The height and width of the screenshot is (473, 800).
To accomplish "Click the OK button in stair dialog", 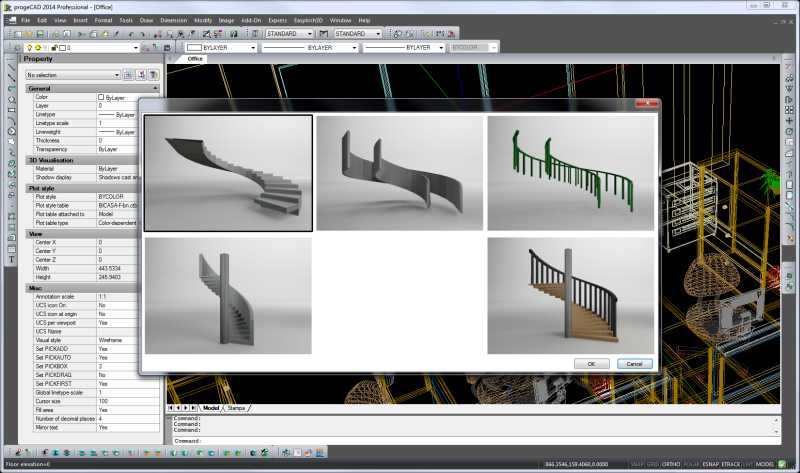I will (x=591, y=364).
